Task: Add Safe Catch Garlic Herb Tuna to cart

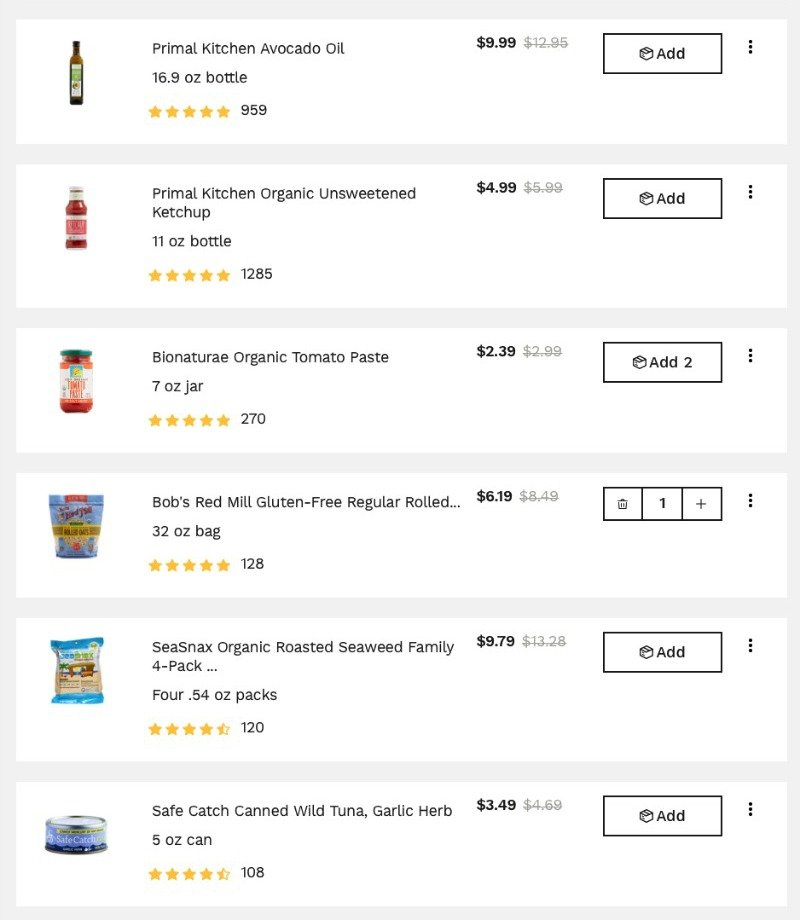Action: pos(662,816)
